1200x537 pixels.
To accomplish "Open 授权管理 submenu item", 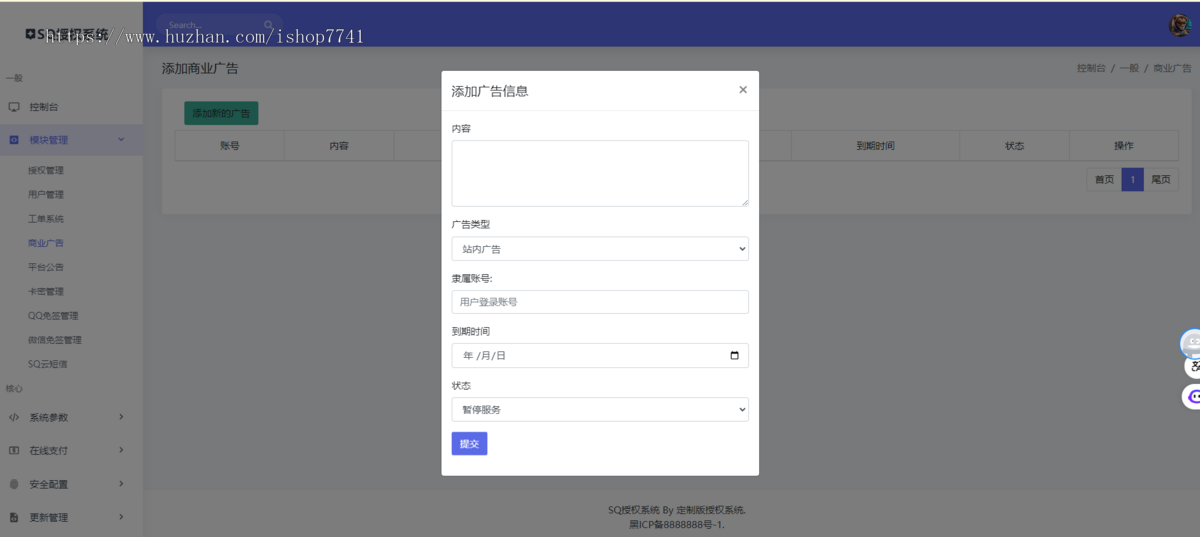I will coord(46,171).
